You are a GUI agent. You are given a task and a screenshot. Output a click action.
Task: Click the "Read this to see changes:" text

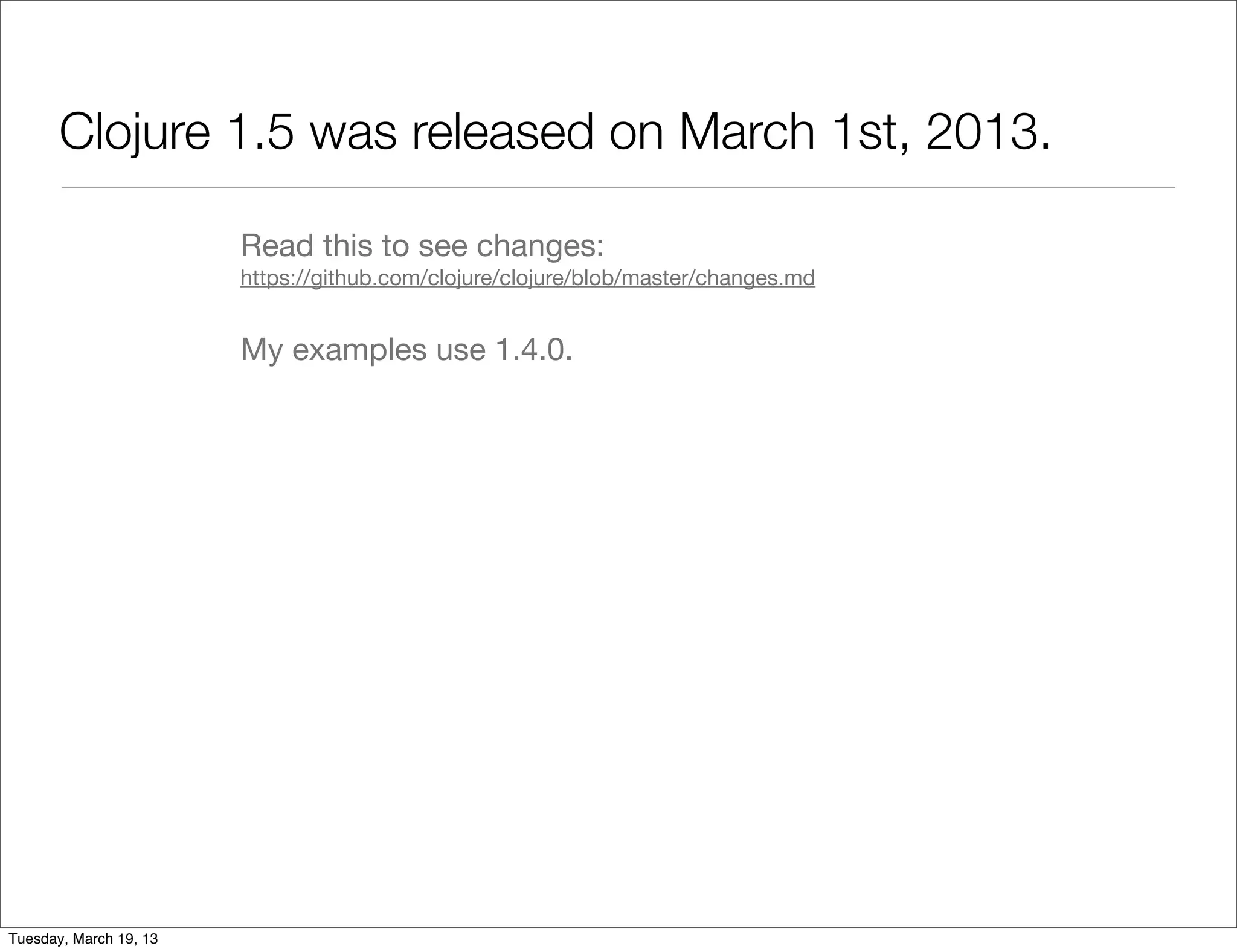pos(422,245)
